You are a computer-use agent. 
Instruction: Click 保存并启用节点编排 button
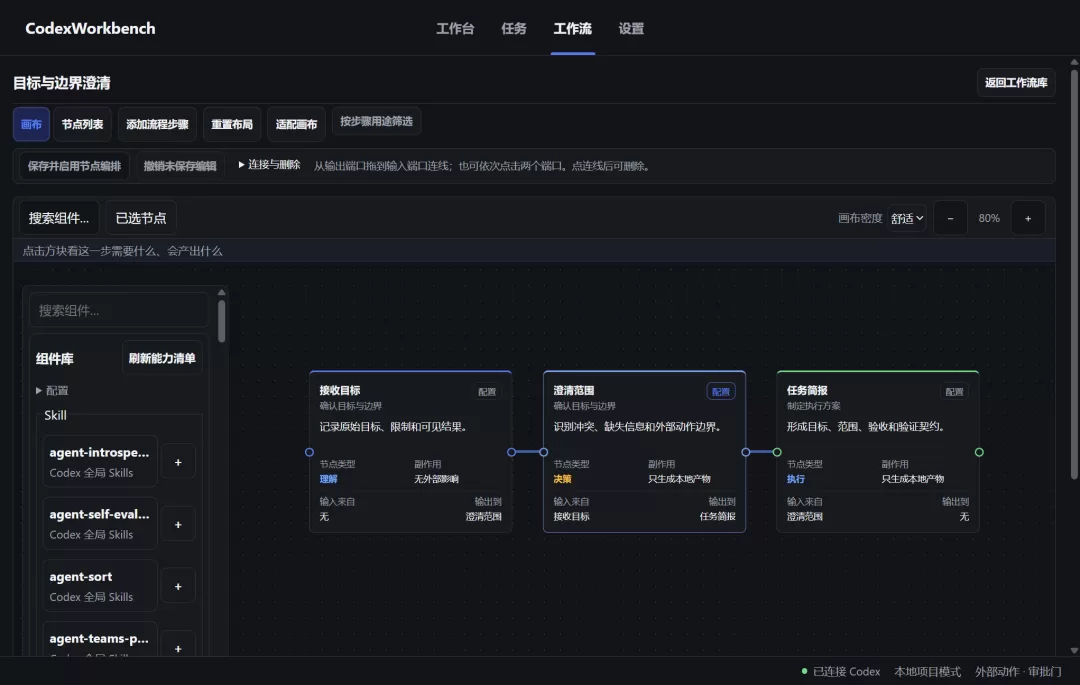[x=74, y=166]
